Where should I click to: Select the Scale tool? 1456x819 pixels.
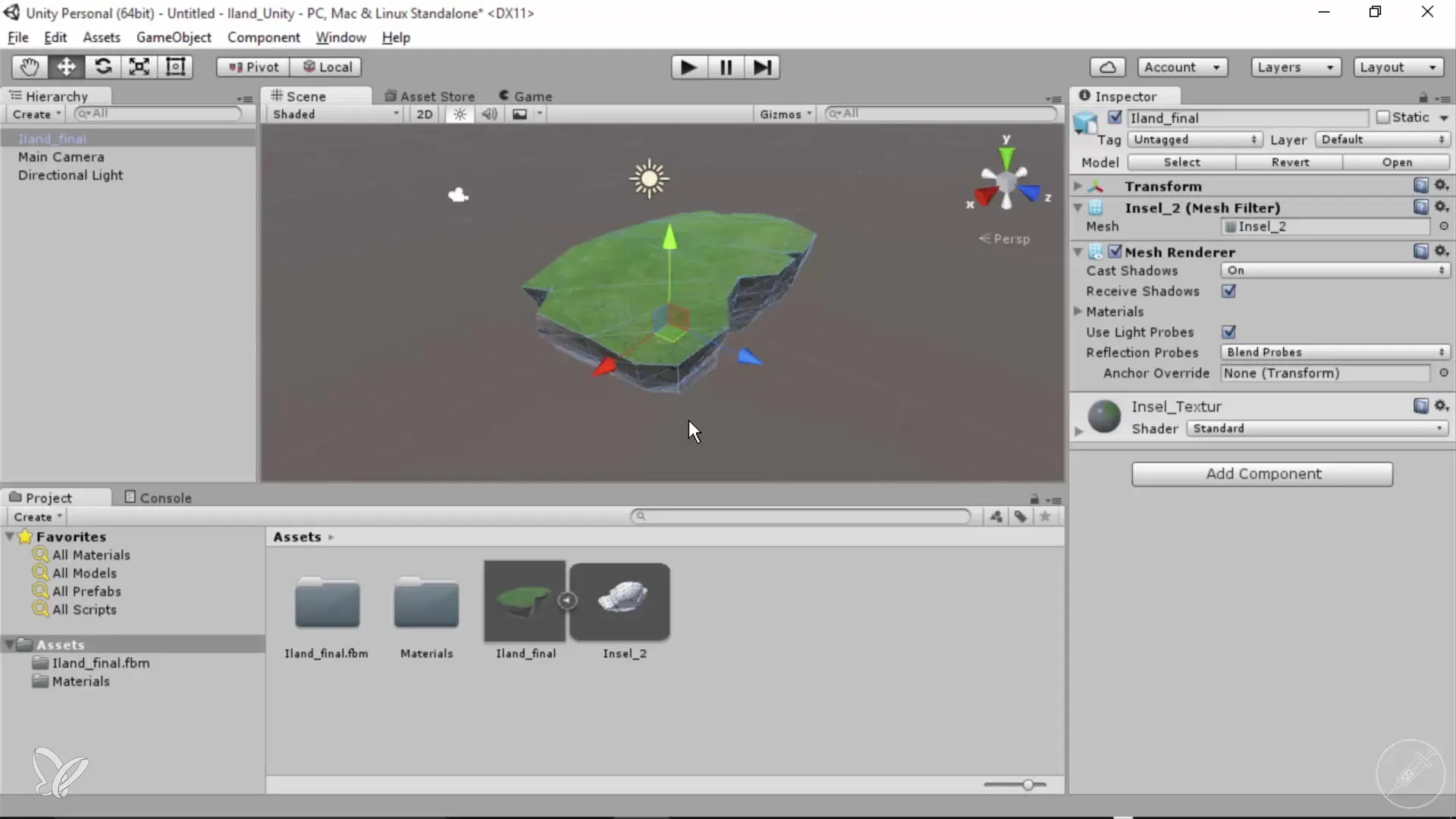pyautogui.click(x=139, y=67)
